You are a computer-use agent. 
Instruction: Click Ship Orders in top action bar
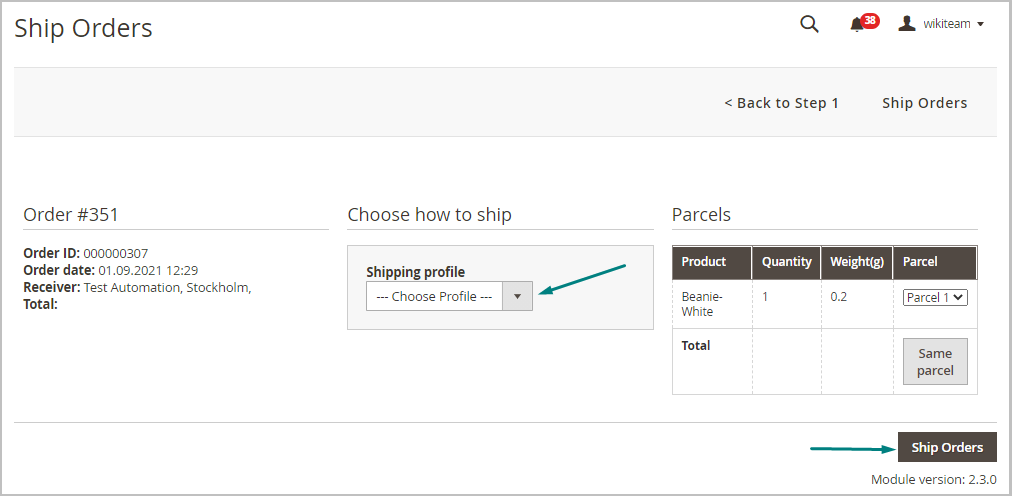click(x=924, y=103)
